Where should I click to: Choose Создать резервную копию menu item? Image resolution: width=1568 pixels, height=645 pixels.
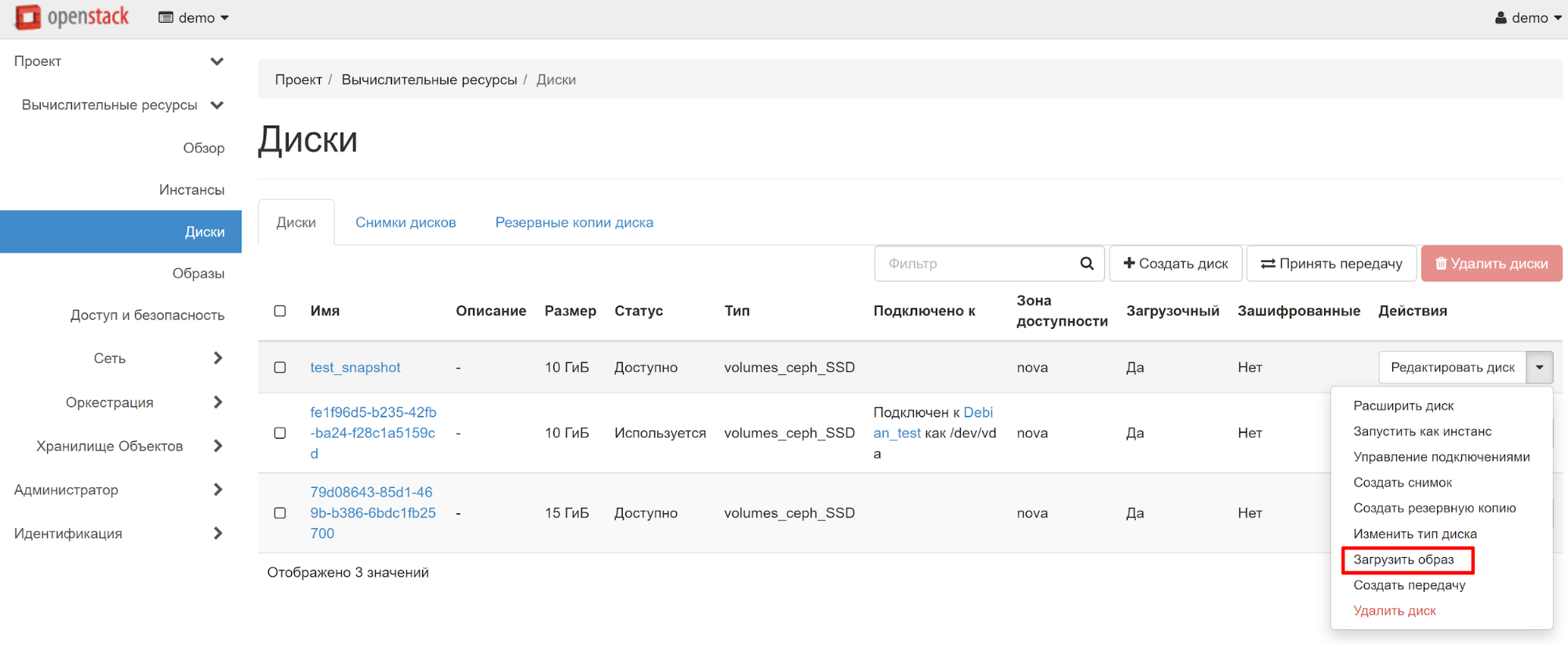click(x=1434, y=508)
